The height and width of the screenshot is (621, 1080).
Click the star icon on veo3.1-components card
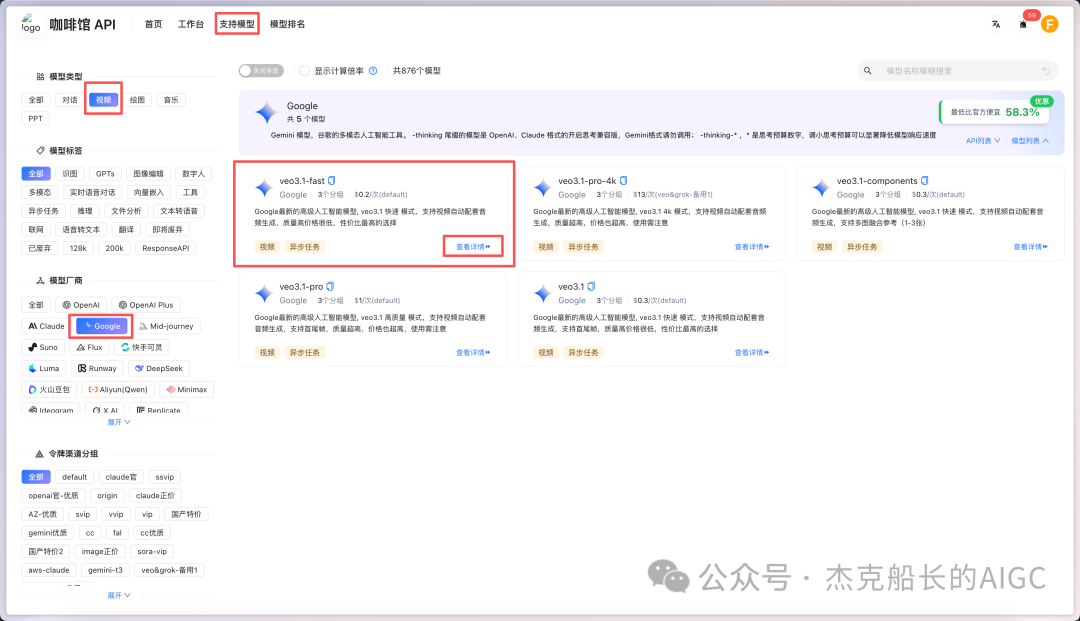[x=821, y=187]
